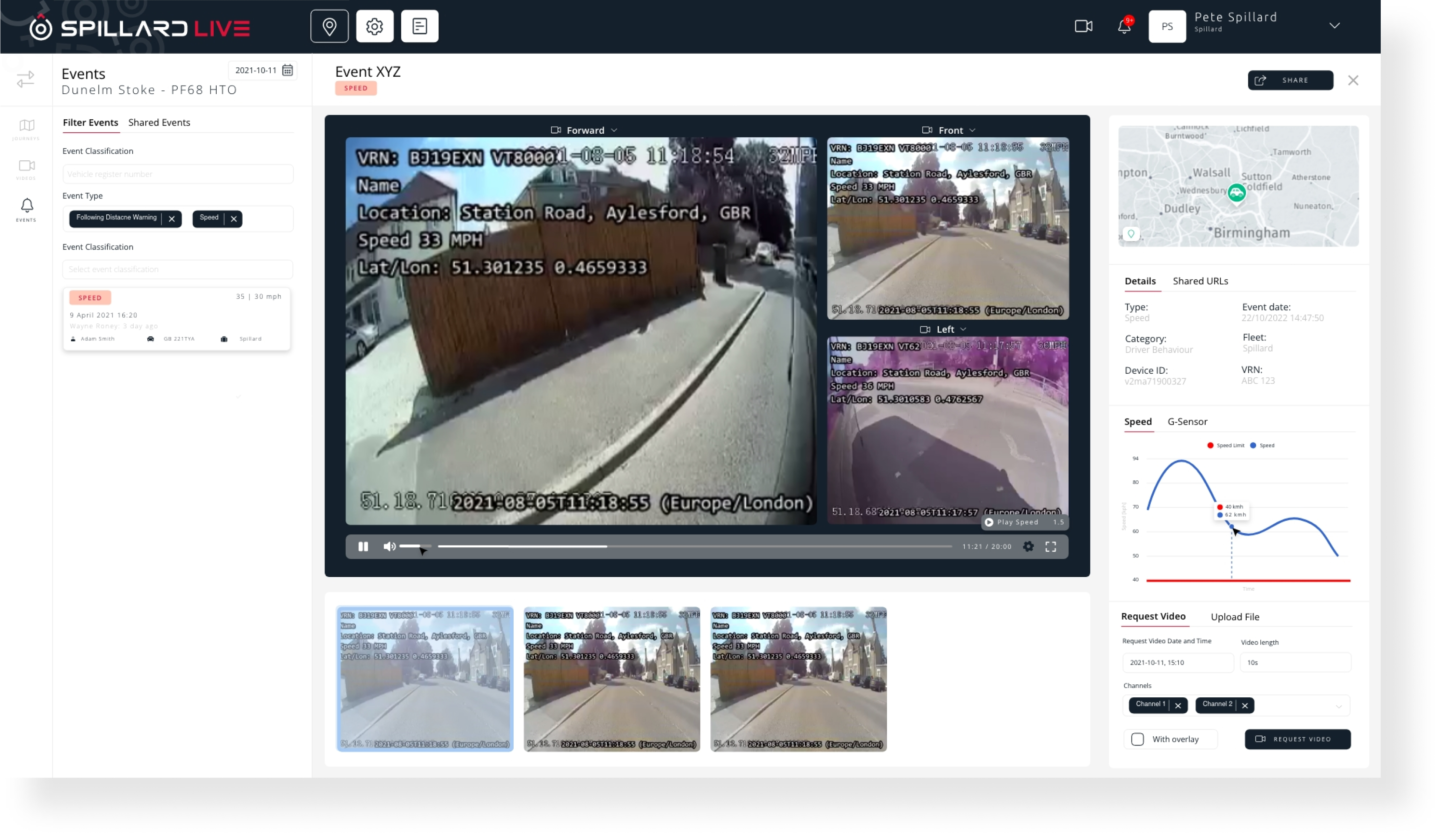The image size is (1440, 837).
Task: Open the Speed event card for Adam Smith
Action: click(177, 319)
